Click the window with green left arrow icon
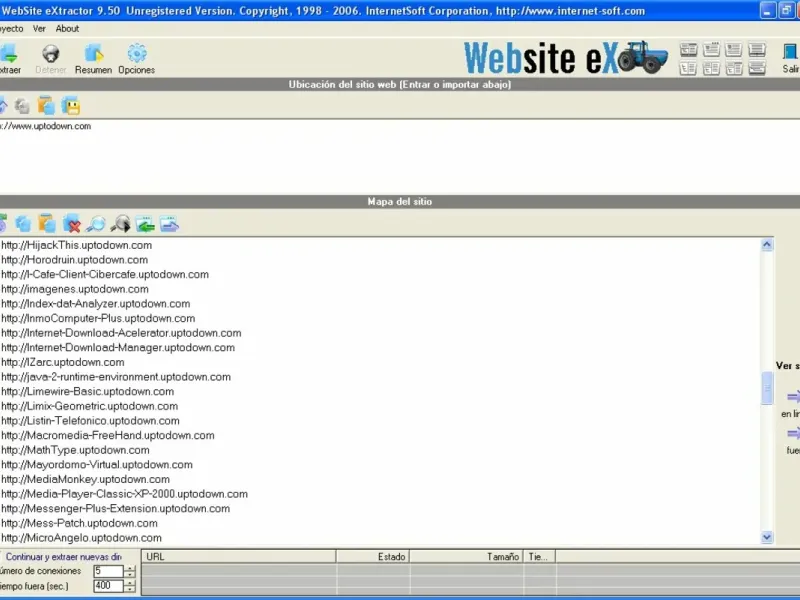This screenshot has height=600, width=800. tap(145, 223)
